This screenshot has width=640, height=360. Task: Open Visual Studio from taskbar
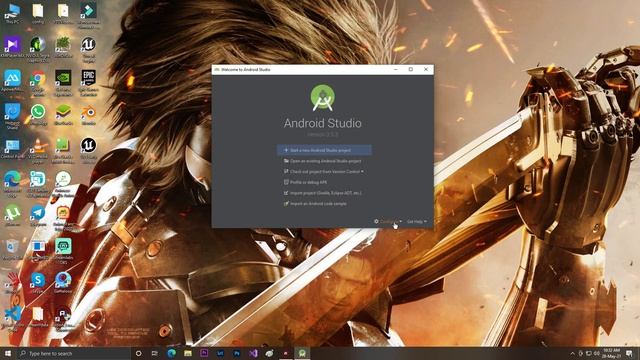(253, 353)
